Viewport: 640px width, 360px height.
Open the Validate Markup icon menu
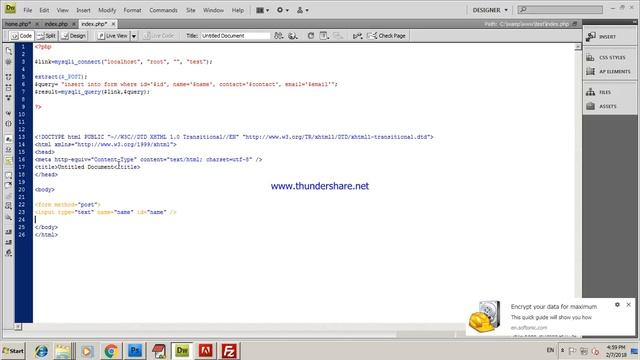click(x=358, y=36)
